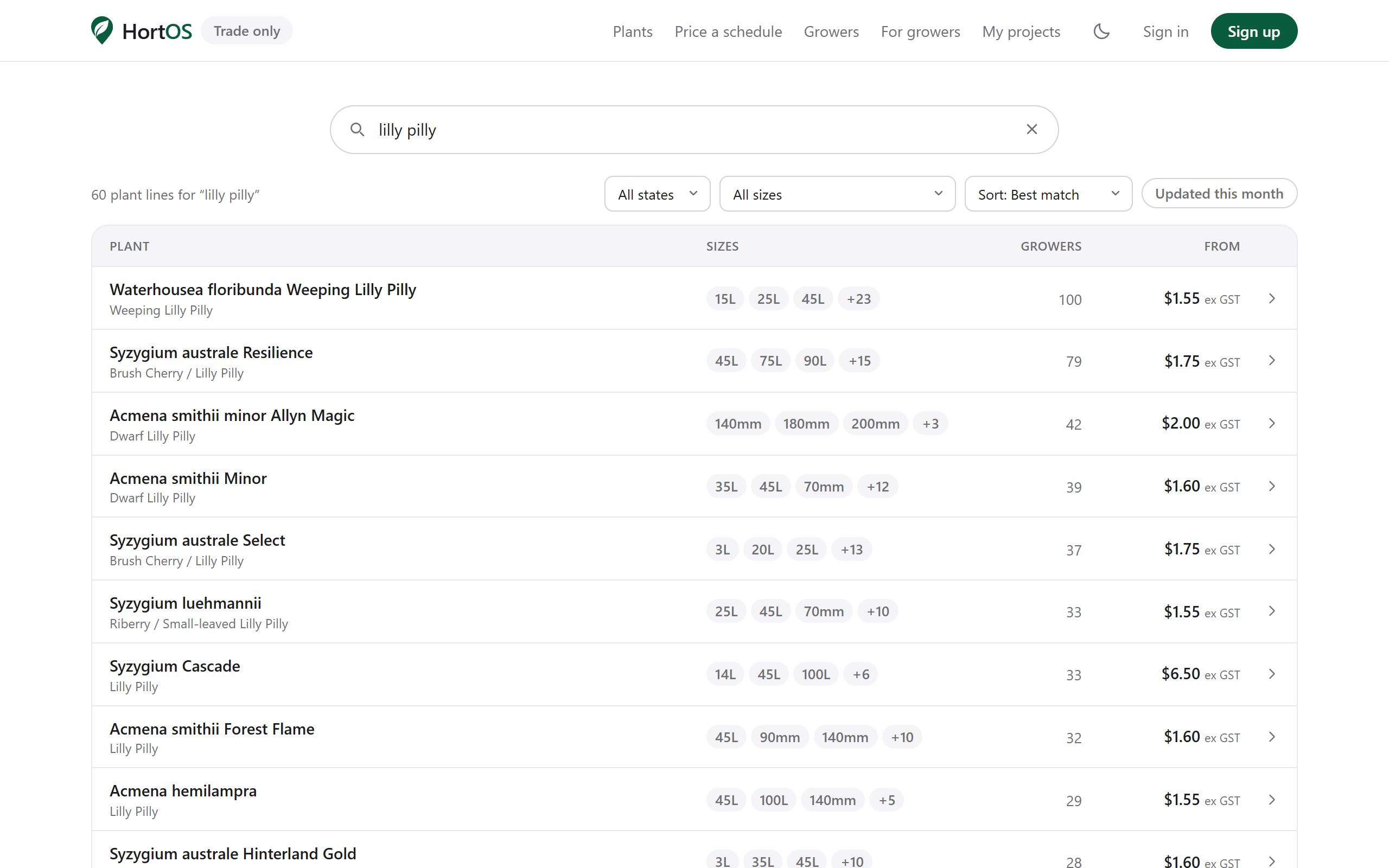
Task: Open My projects nav item
Action: click(x=1021, y=31)
